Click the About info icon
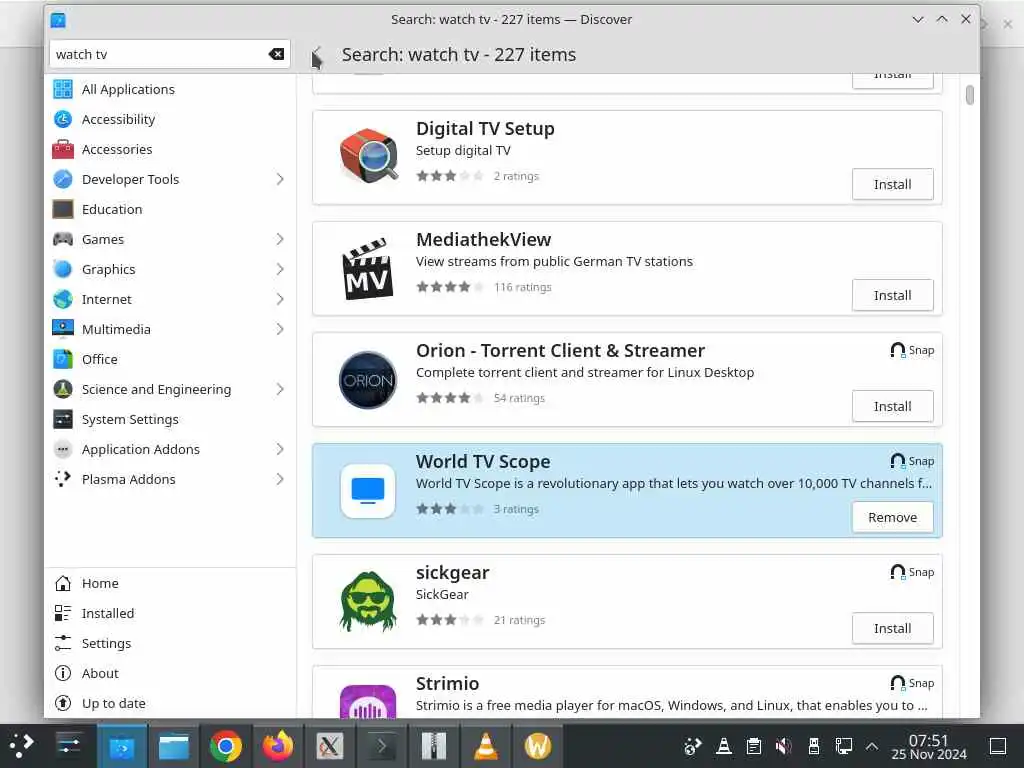Viewport: 1024px width, 768px height. pos(63,673)
